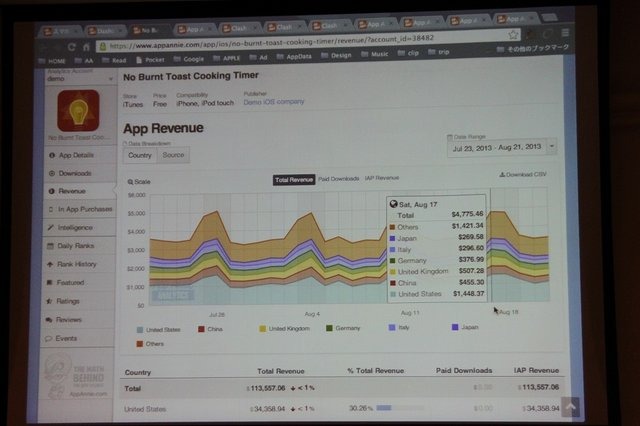
Task: Click the Intelligence pencil icon in sidebar
Action: coord(51,228)
